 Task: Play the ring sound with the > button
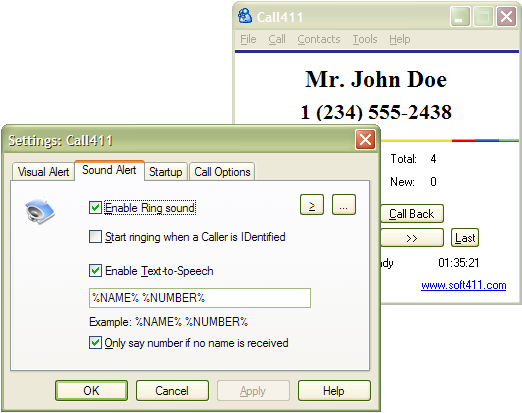(x=312, y=205)
